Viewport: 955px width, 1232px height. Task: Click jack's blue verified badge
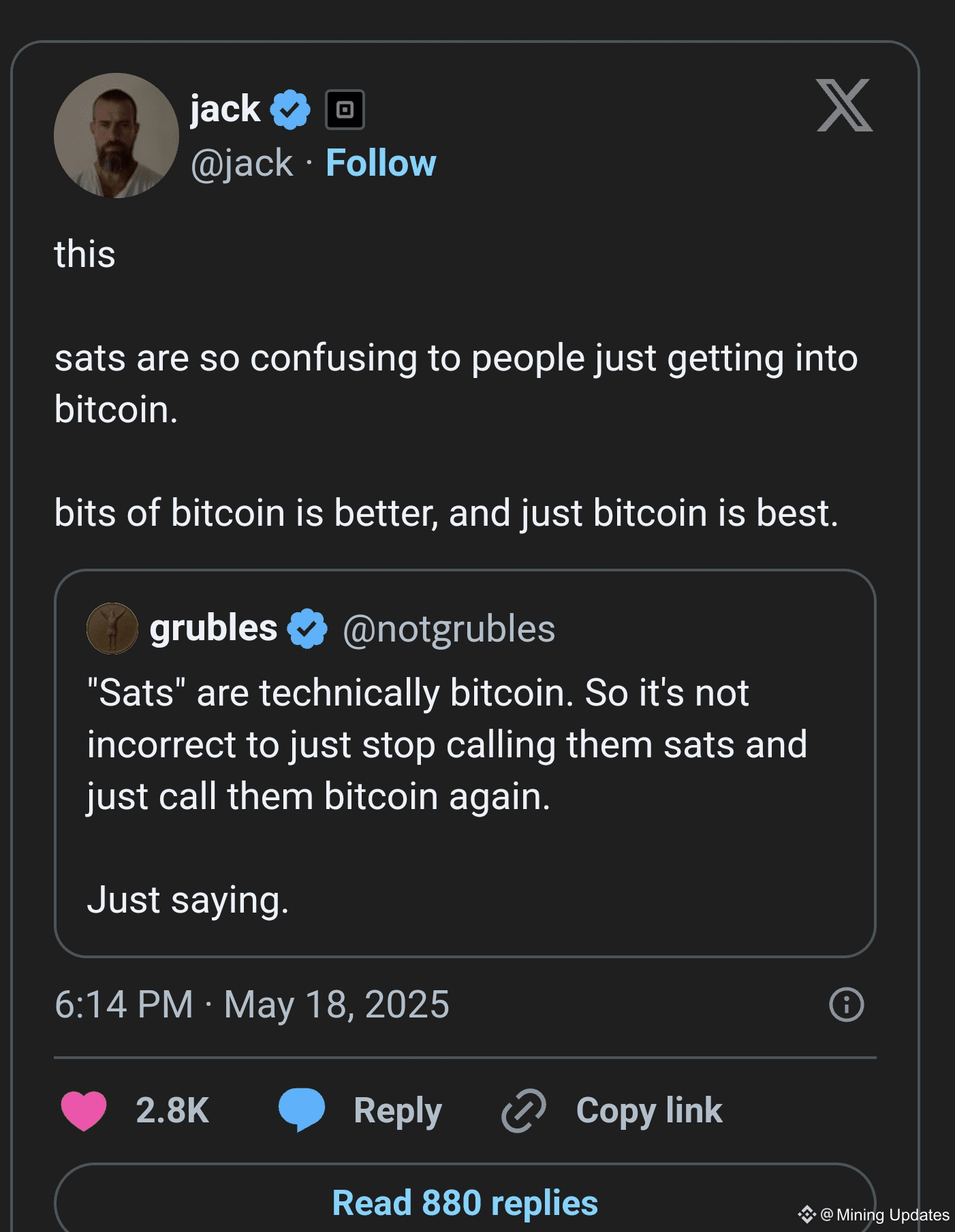[x=290, y=110]
